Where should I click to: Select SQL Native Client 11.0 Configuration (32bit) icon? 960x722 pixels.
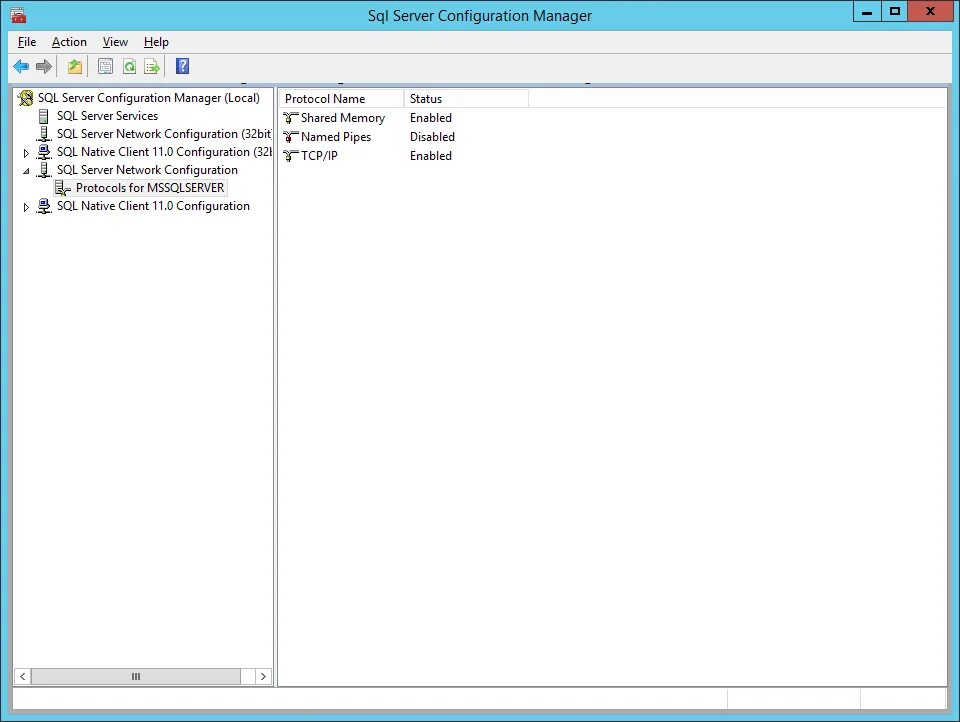click(x=43, y=152)
